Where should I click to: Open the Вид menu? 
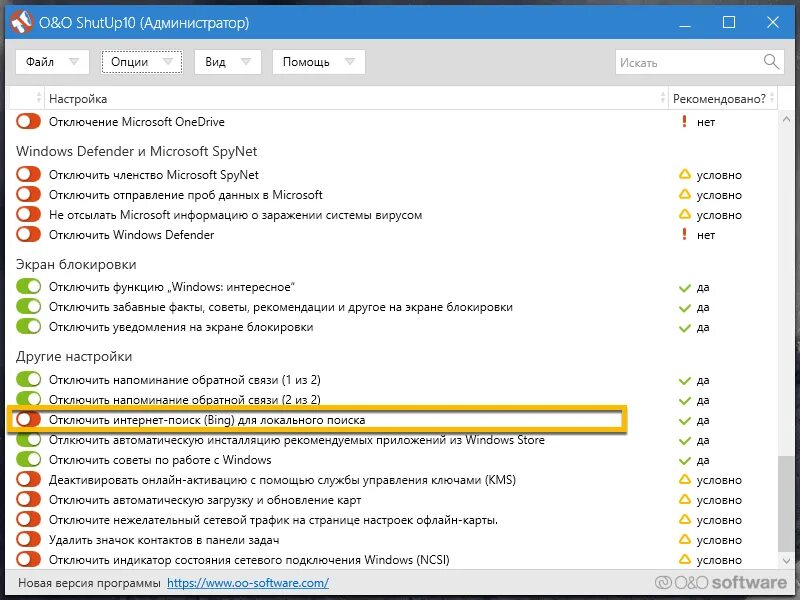[x=228, y=62]
